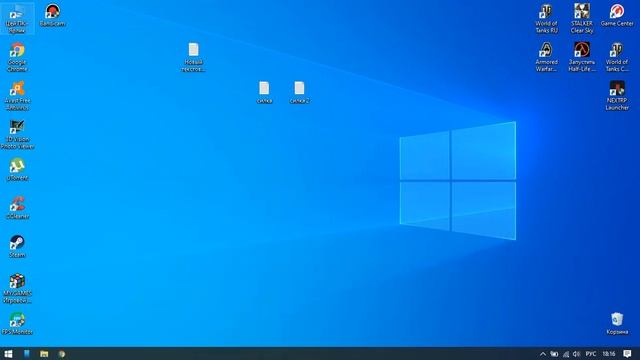Select the Armored Warfare shortcut
Image resolution: width=640 pixels, height=360 pixels.
(546, 57)
